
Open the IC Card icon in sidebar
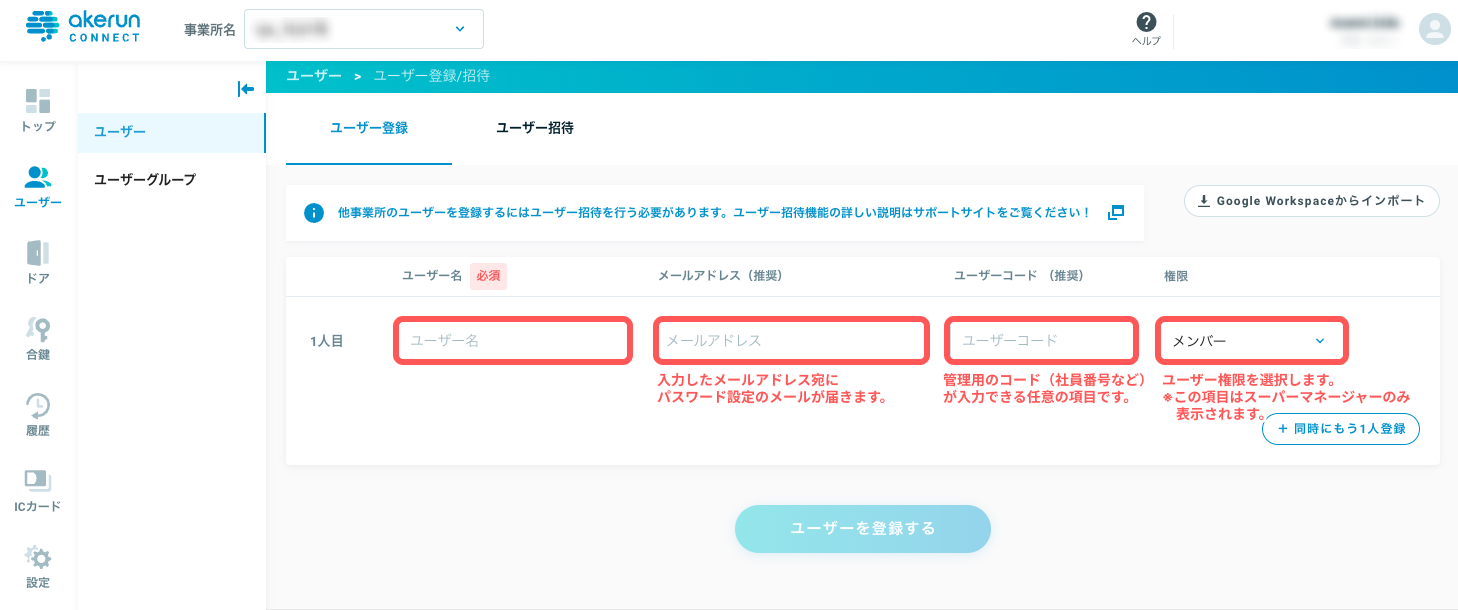pyautogui.click(x=38, y=481)
